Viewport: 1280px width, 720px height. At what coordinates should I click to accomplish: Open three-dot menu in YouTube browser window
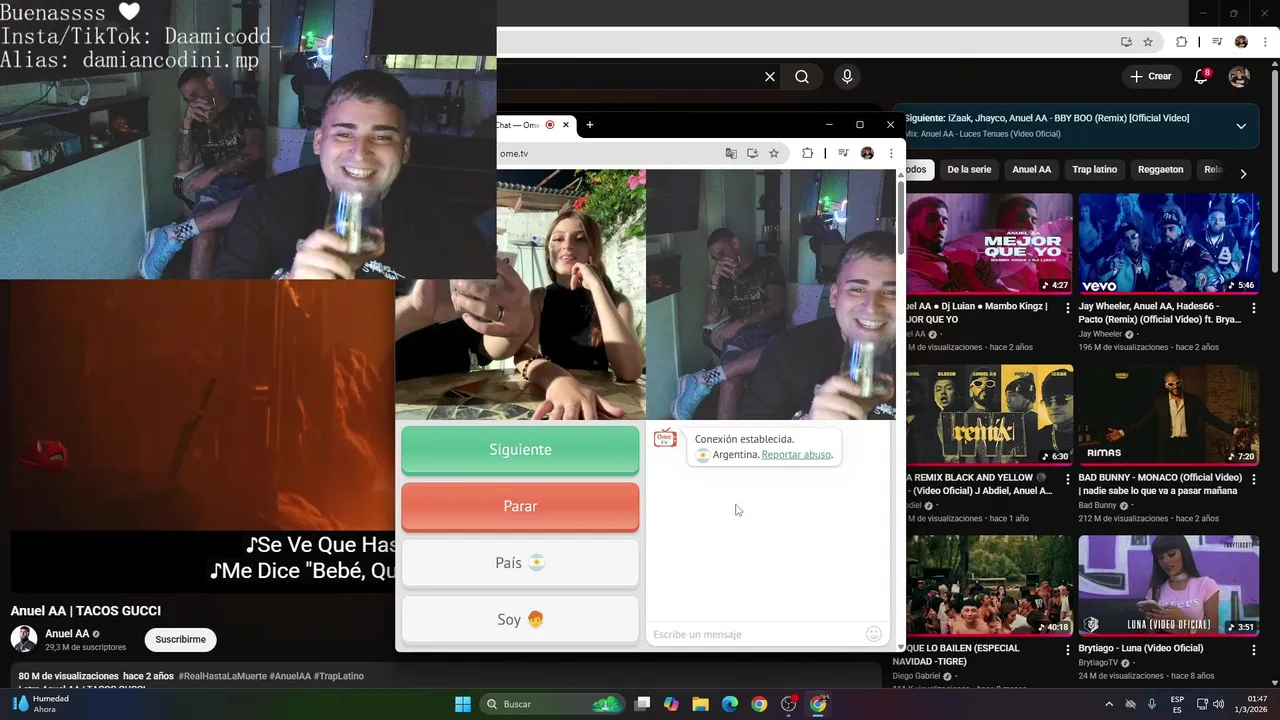click(x=1265, y=42)
